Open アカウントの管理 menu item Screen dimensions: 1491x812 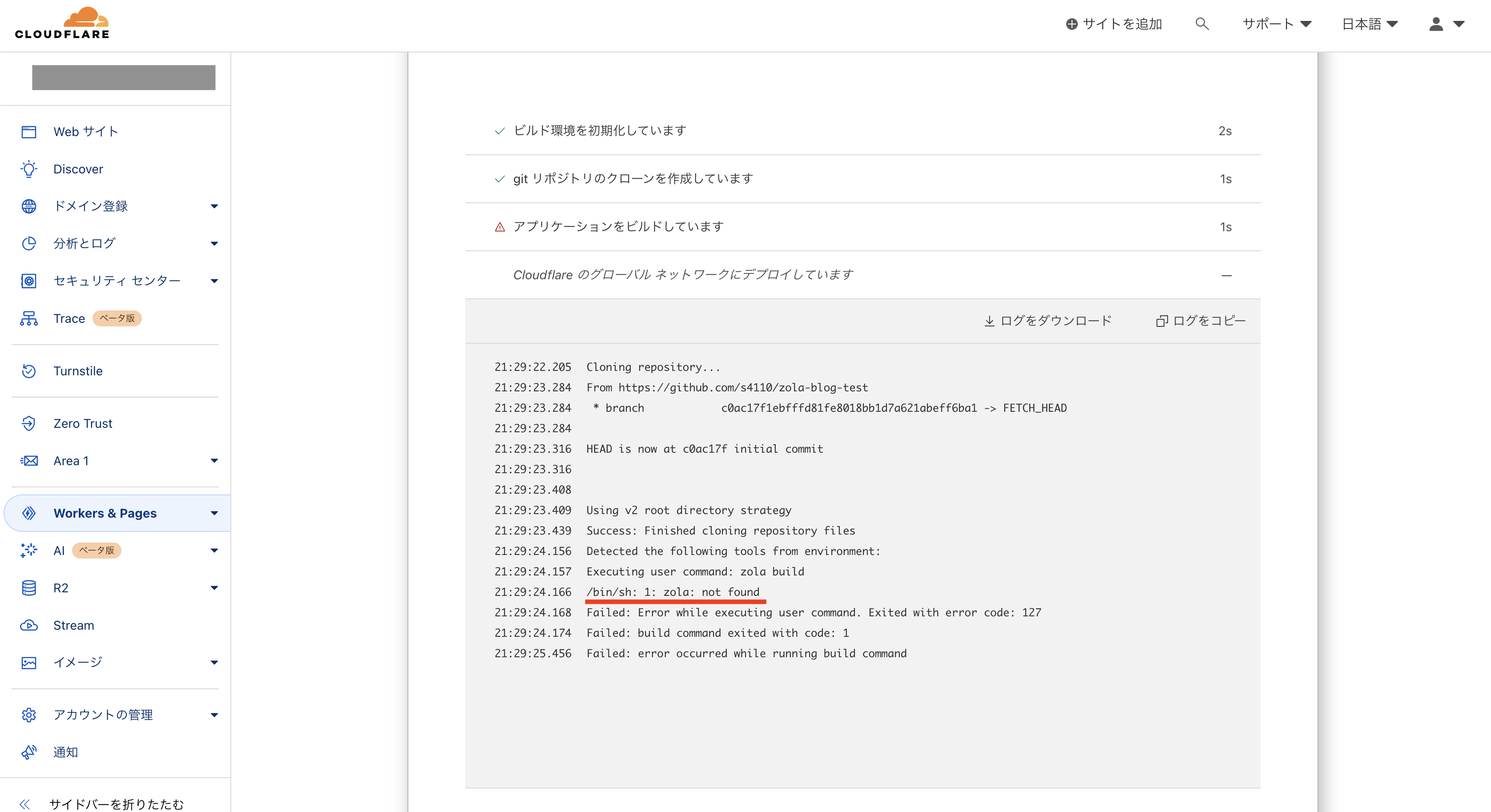click(x=103, y=715)
